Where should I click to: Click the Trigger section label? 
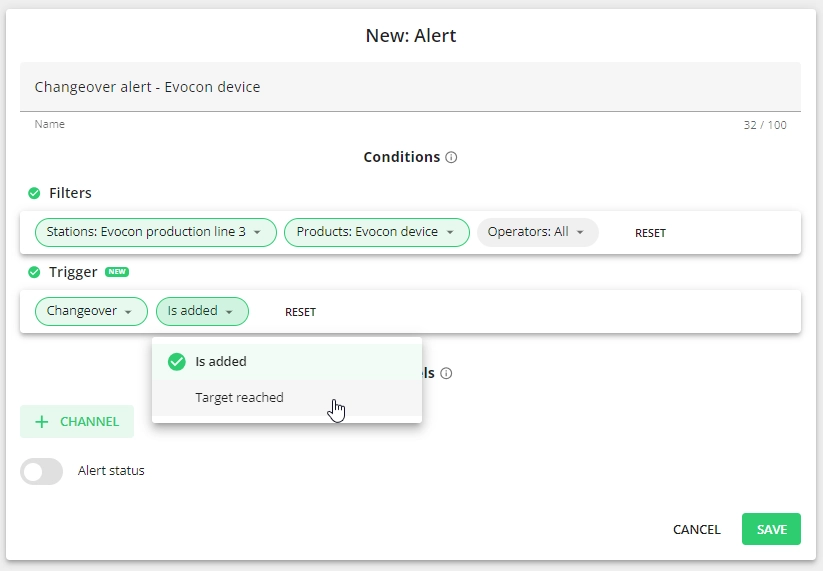pyautogui.click(x=73, y=272)
